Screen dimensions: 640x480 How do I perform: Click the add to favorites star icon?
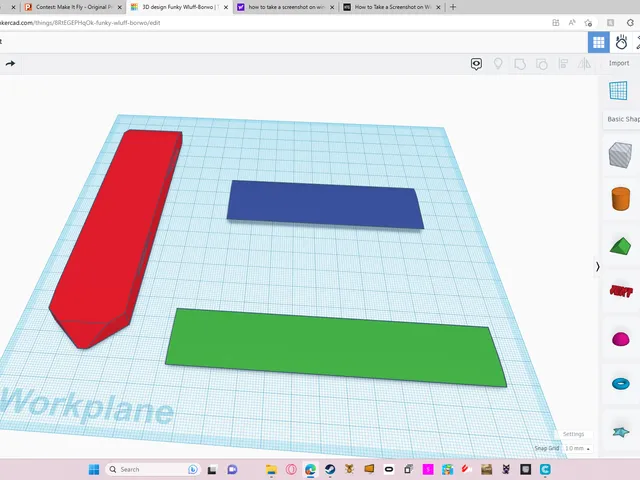point(588,23)
